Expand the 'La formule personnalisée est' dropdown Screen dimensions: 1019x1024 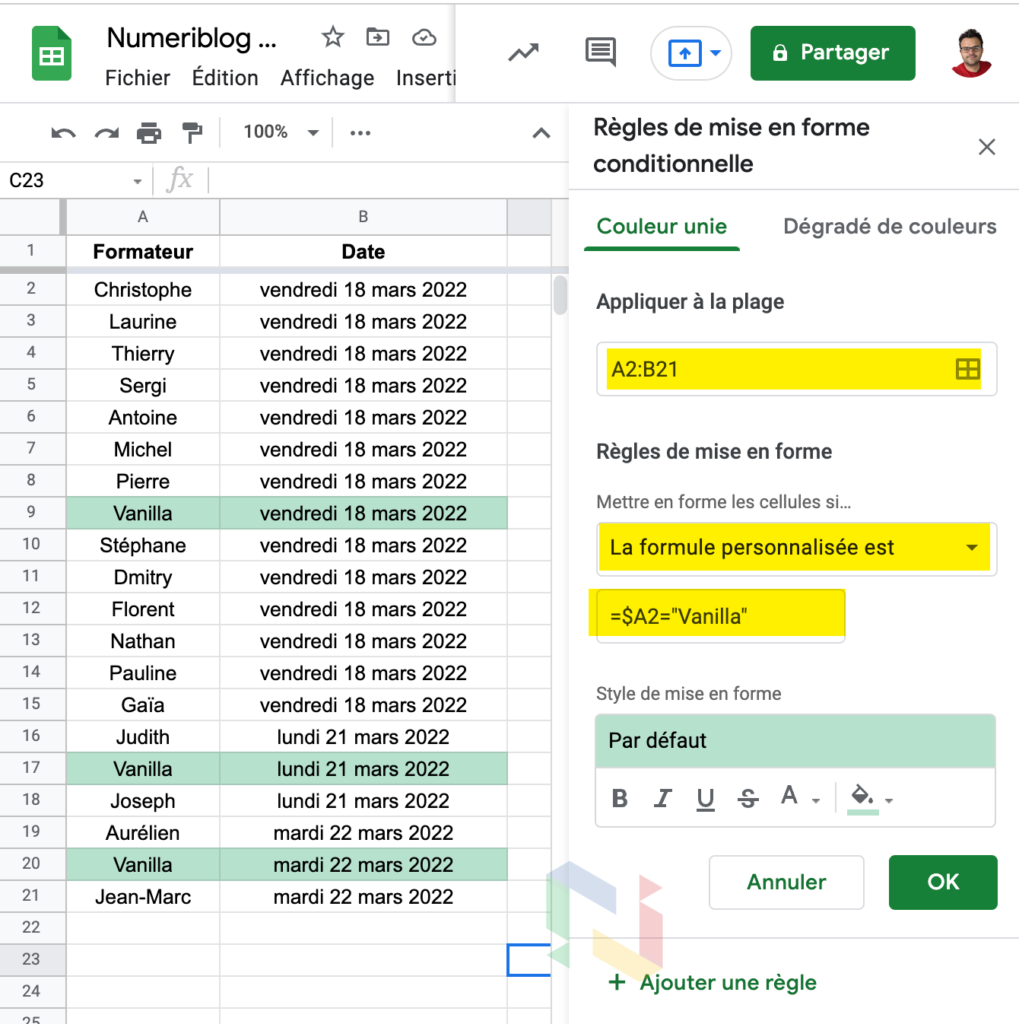tap(970, 548)
